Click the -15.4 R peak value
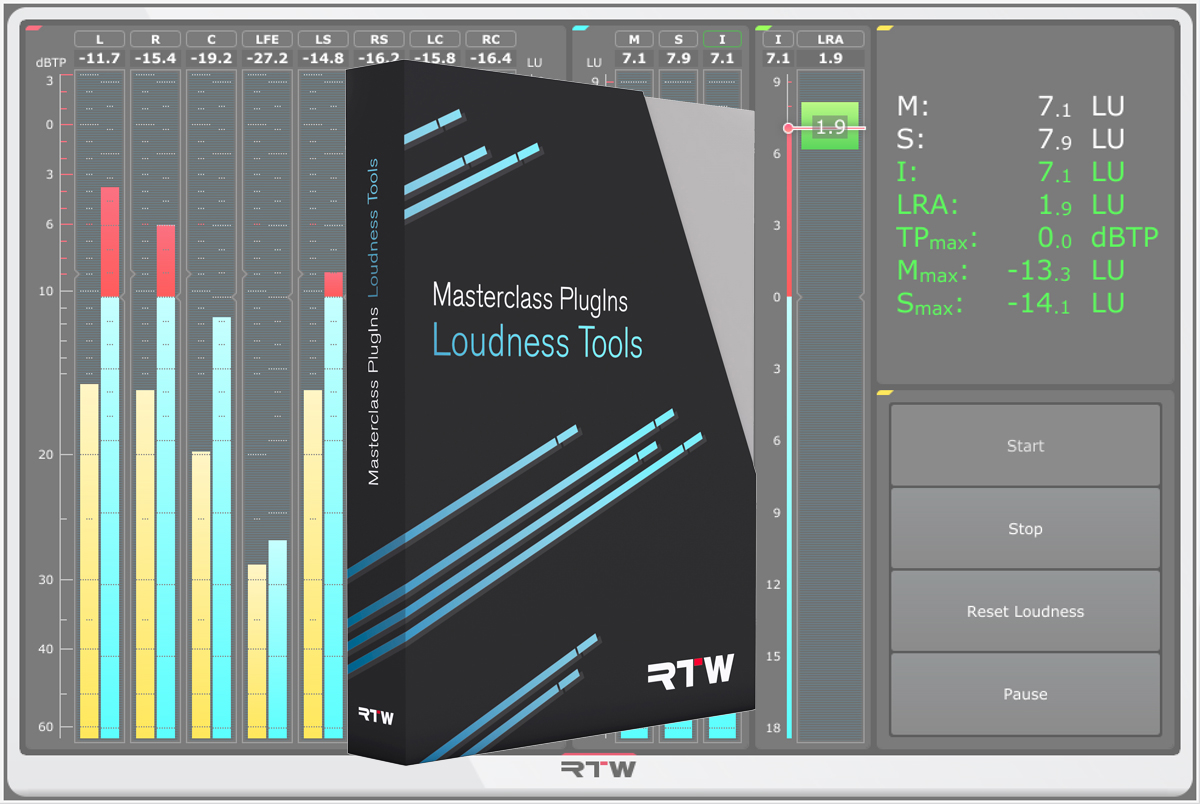 (155, 58)
